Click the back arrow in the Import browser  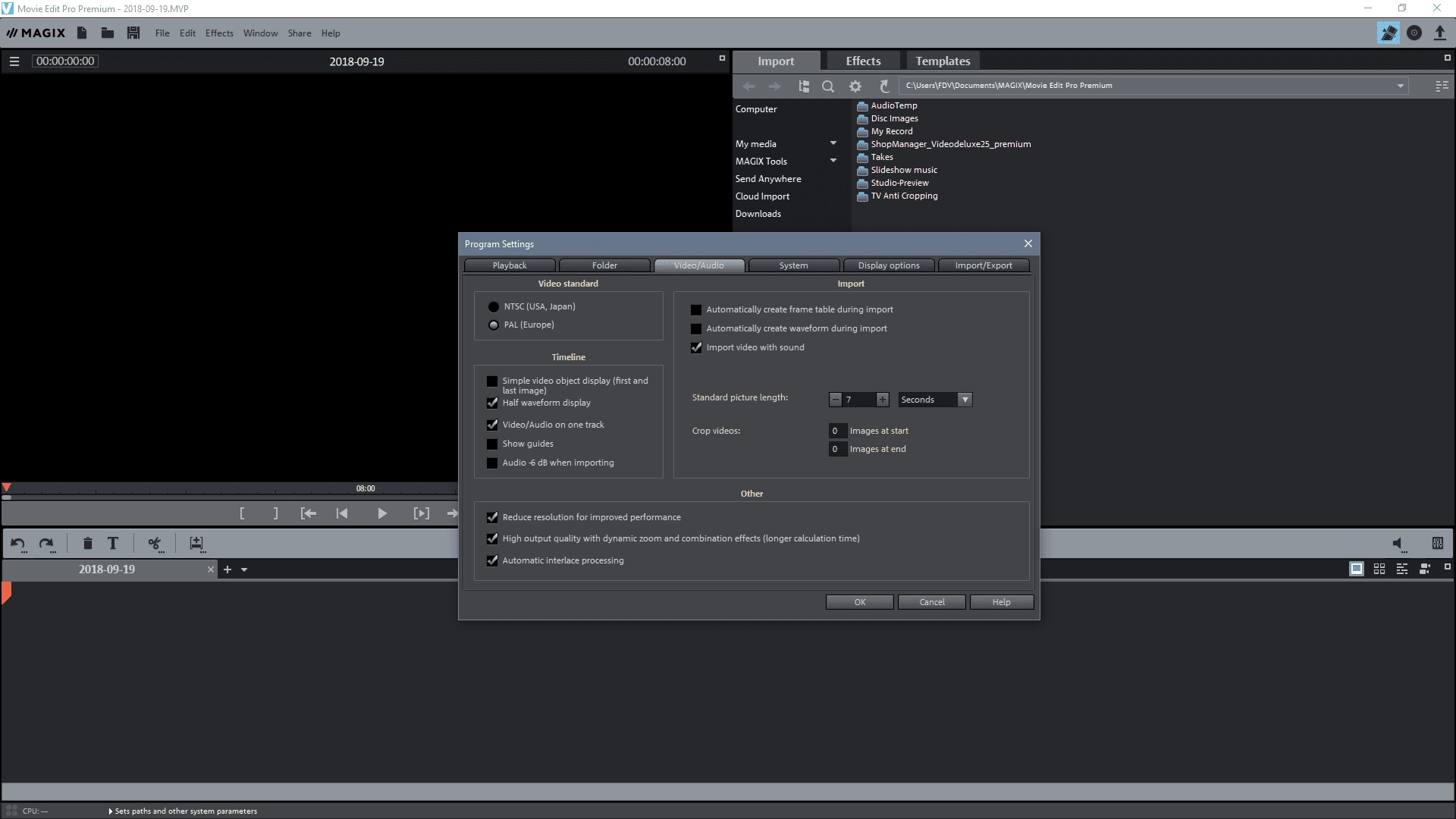click(748, 86)
